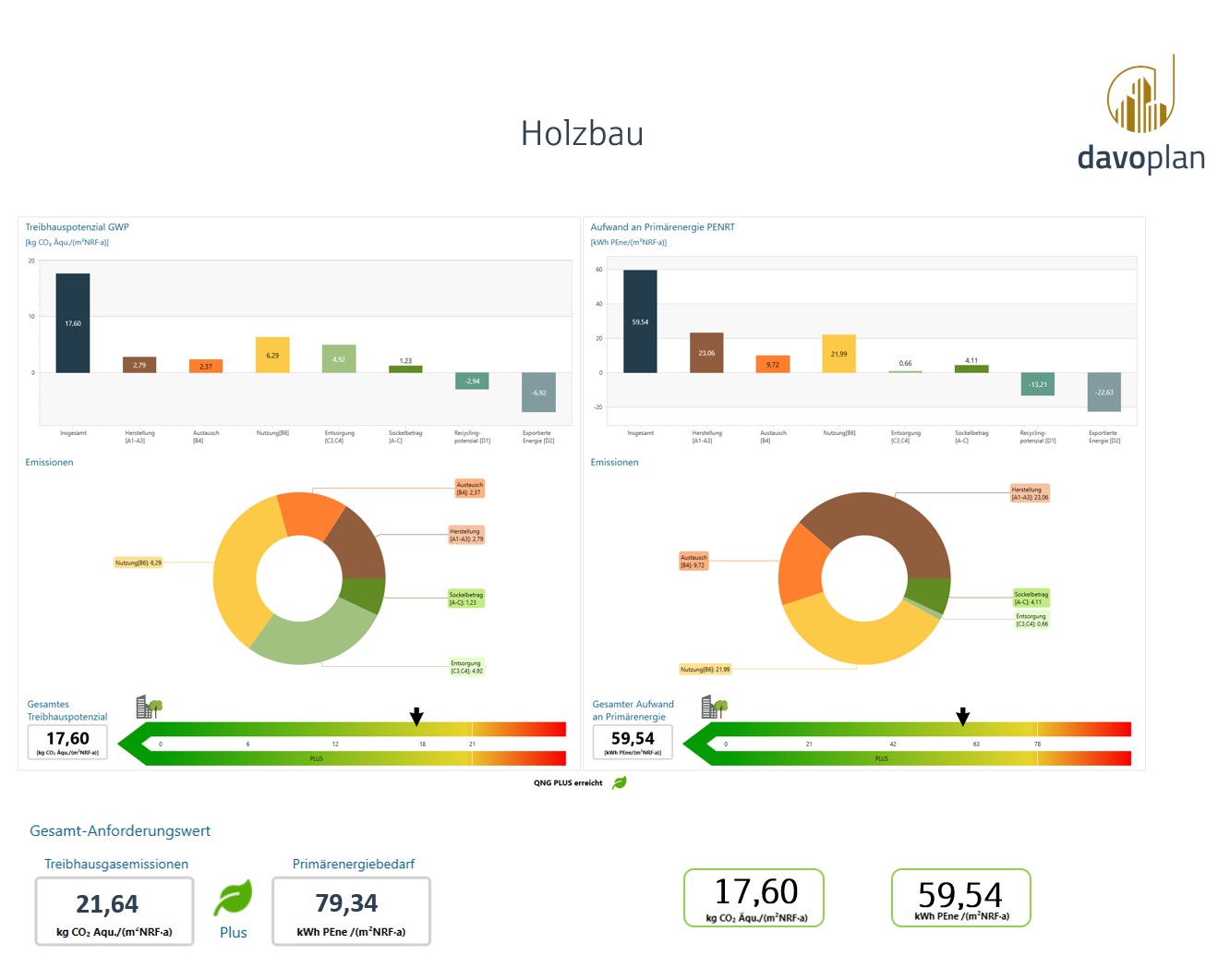Viewport: 1218px width, 980px height.
Task: Click the davoplan building logo icon
Action: pos(1141,95)
